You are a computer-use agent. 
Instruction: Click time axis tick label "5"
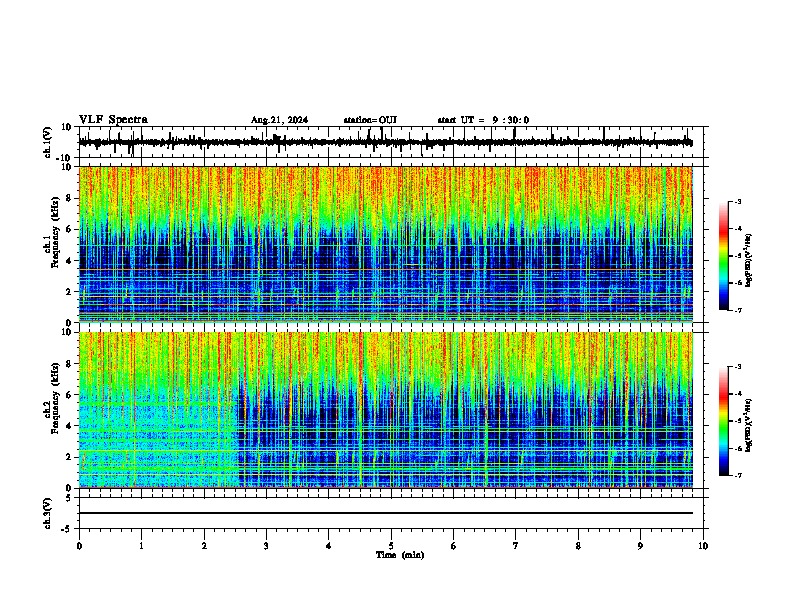point(391,546)
